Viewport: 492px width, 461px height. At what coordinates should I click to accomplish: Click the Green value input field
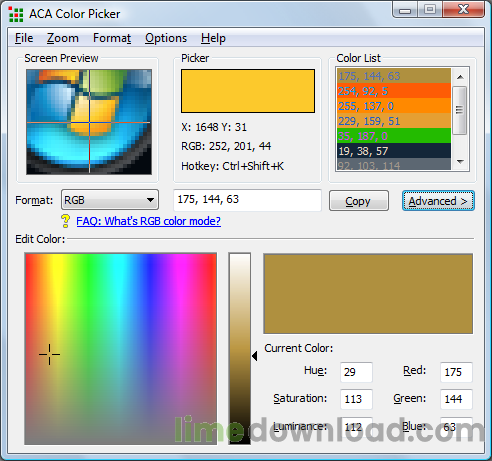pos(456,399)
